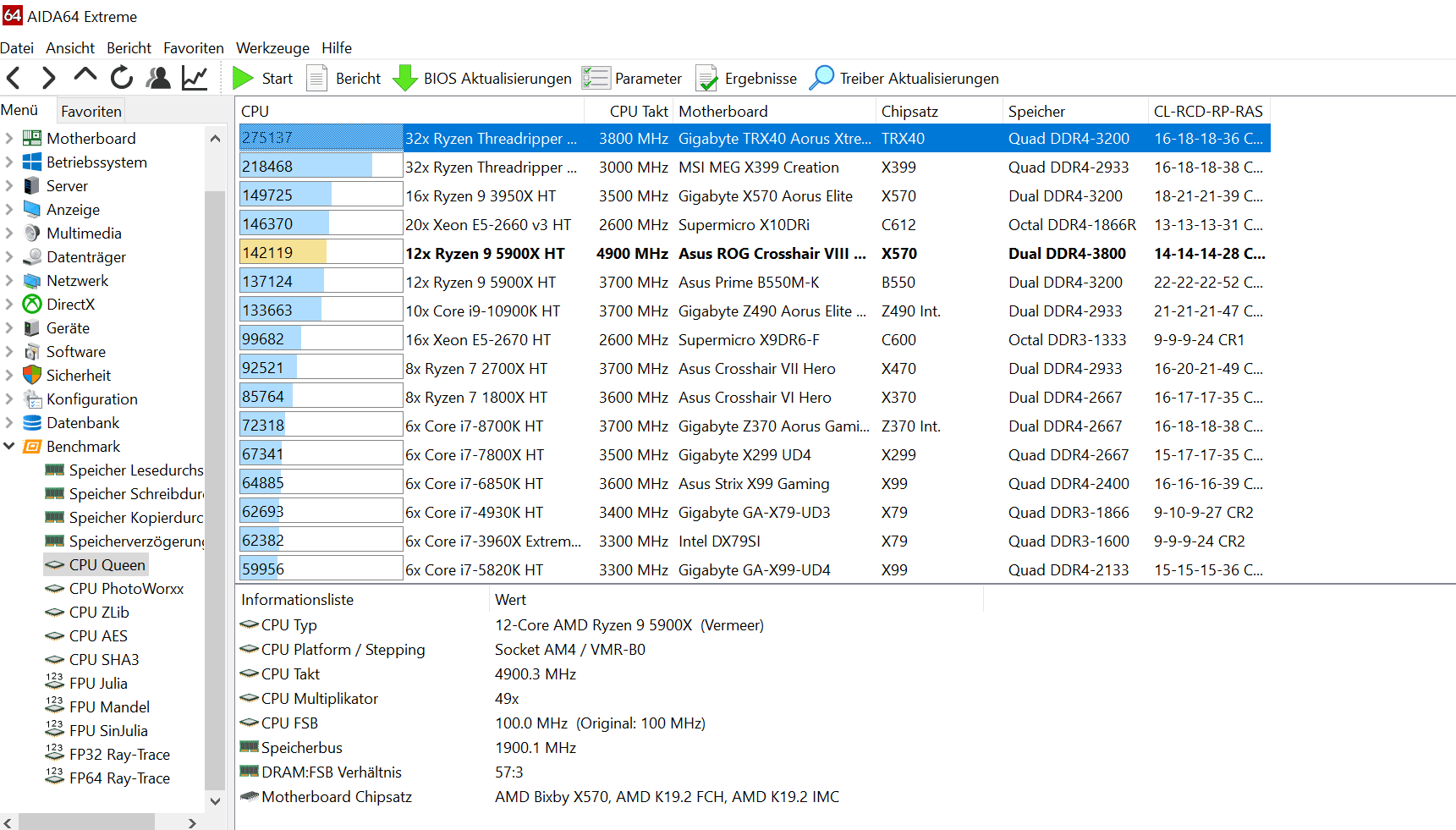Click the horizontal scrollbar right arrow

tap(193, 822)
